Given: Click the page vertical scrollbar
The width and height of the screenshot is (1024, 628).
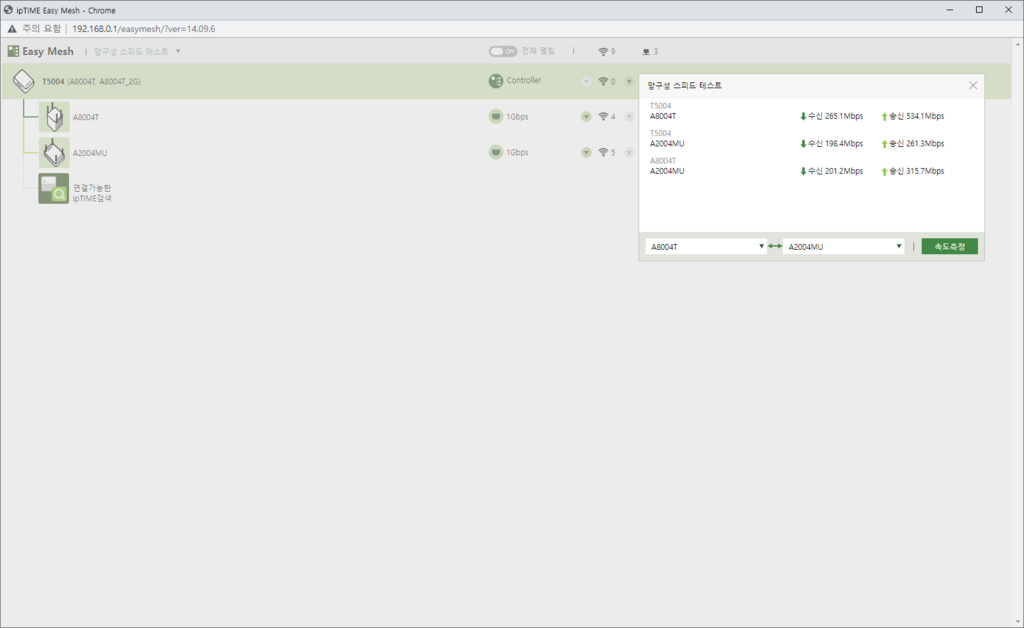Looking at the screenshot, I should [1017, 333].
